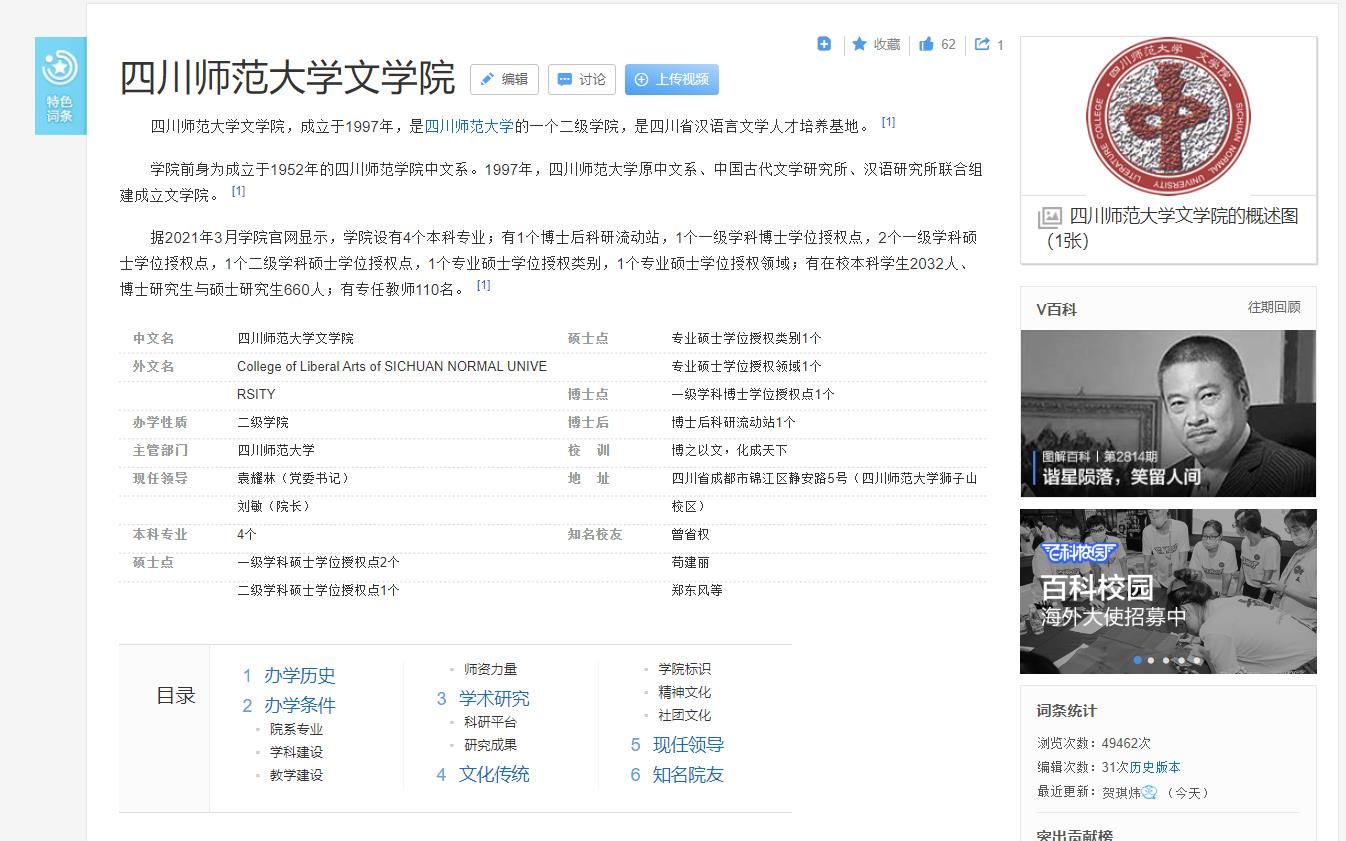The height and width of the screenshot is (841, 1346).
Task: Click 曾省权 in 知名校友 row
Action: coord(690,534)
